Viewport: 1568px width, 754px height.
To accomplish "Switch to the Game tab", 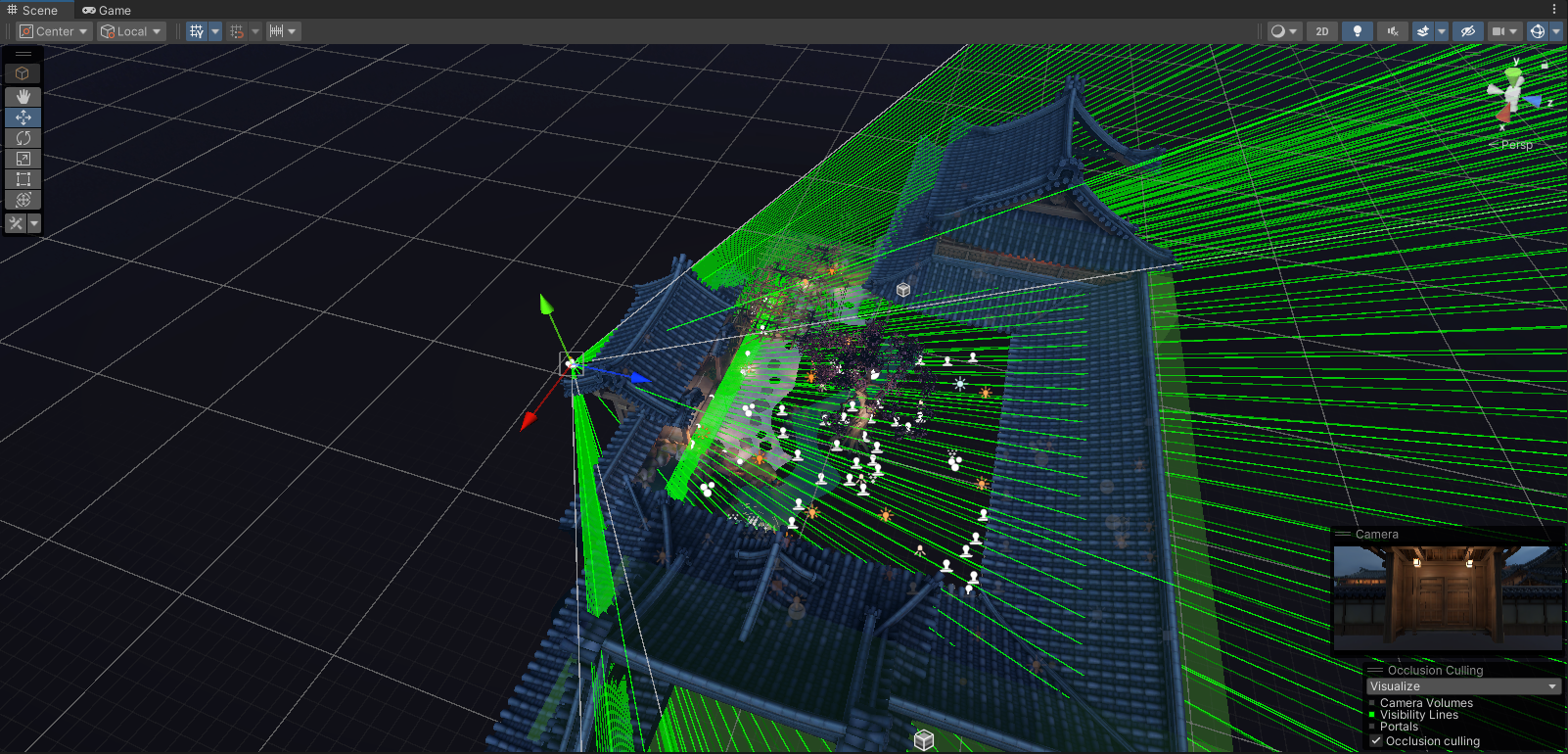I will (x=107, y=10).
